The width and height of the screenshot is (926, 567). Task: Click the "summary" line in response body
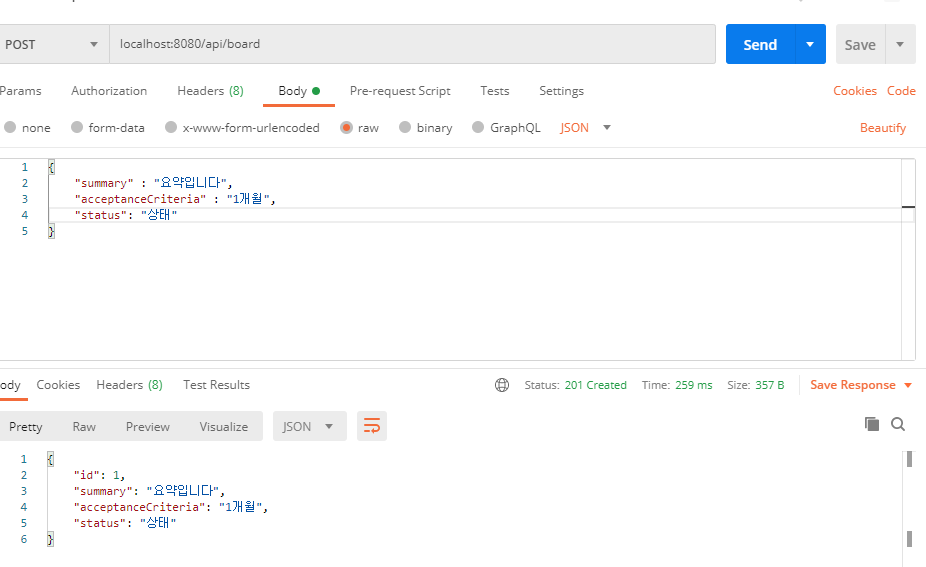click(x=149, y=491)
